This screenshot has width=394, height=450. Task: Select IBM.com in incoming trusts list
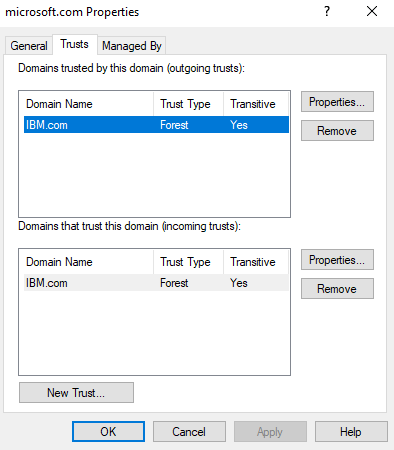156,283
